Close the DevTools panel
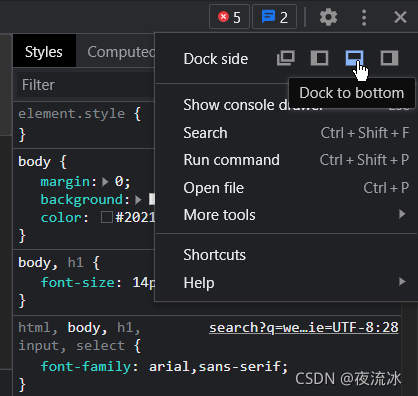The height and width of the screenshot is (396, 418). pyautogui.click(x=400, y=17)
